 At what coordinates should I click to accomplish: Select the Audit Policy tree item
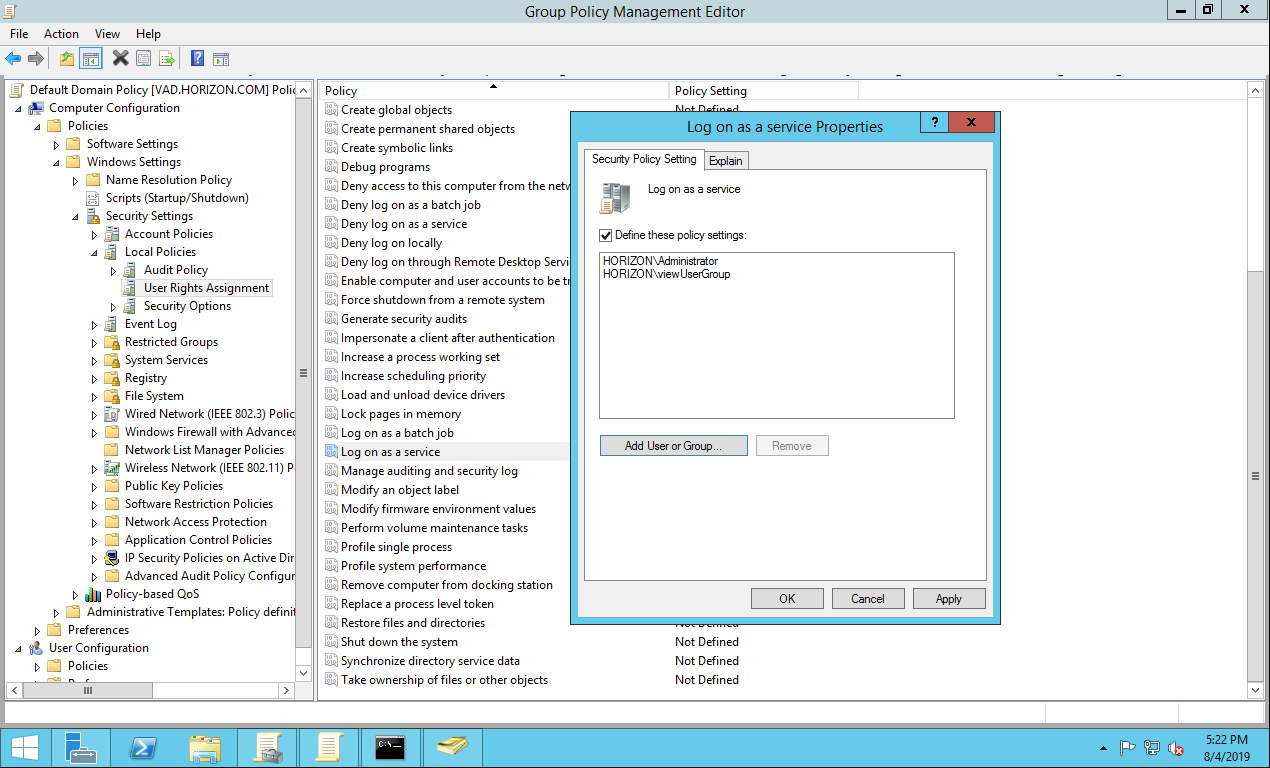(x=175, y=270)
